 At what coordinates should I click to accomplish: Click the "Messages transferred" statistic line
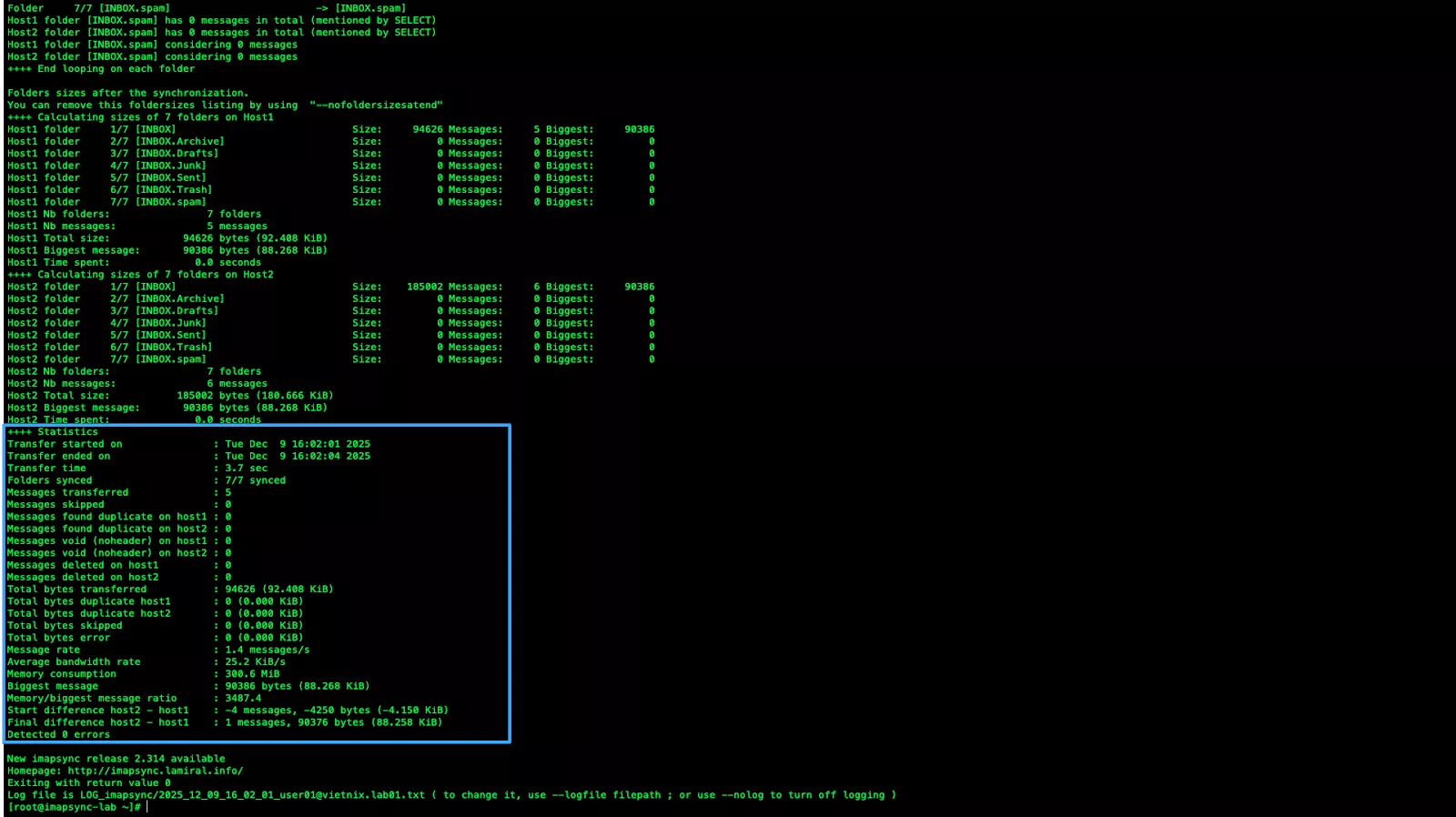68,492
